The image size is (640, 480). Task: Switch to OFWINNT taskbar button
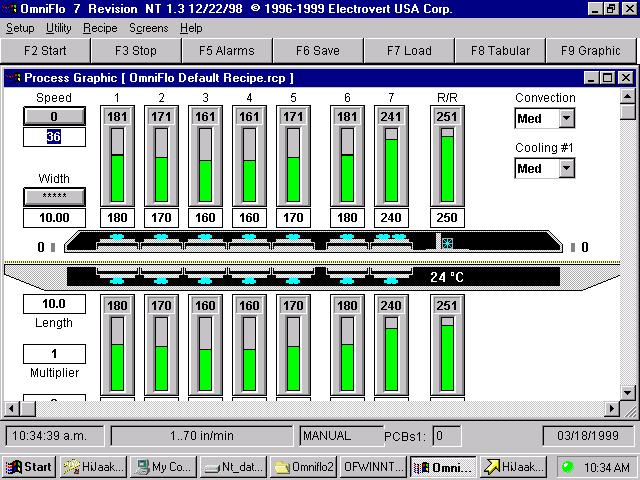pos(374,467)
